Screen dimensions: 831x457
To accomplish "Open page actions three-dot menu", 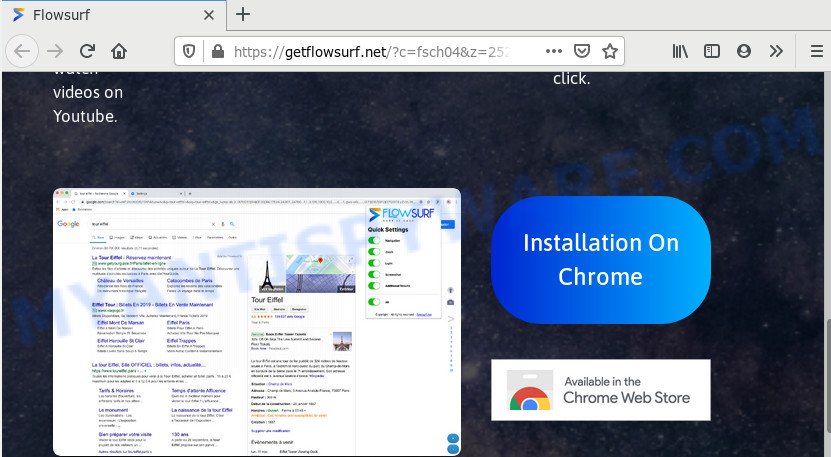I will pos(554,51).
